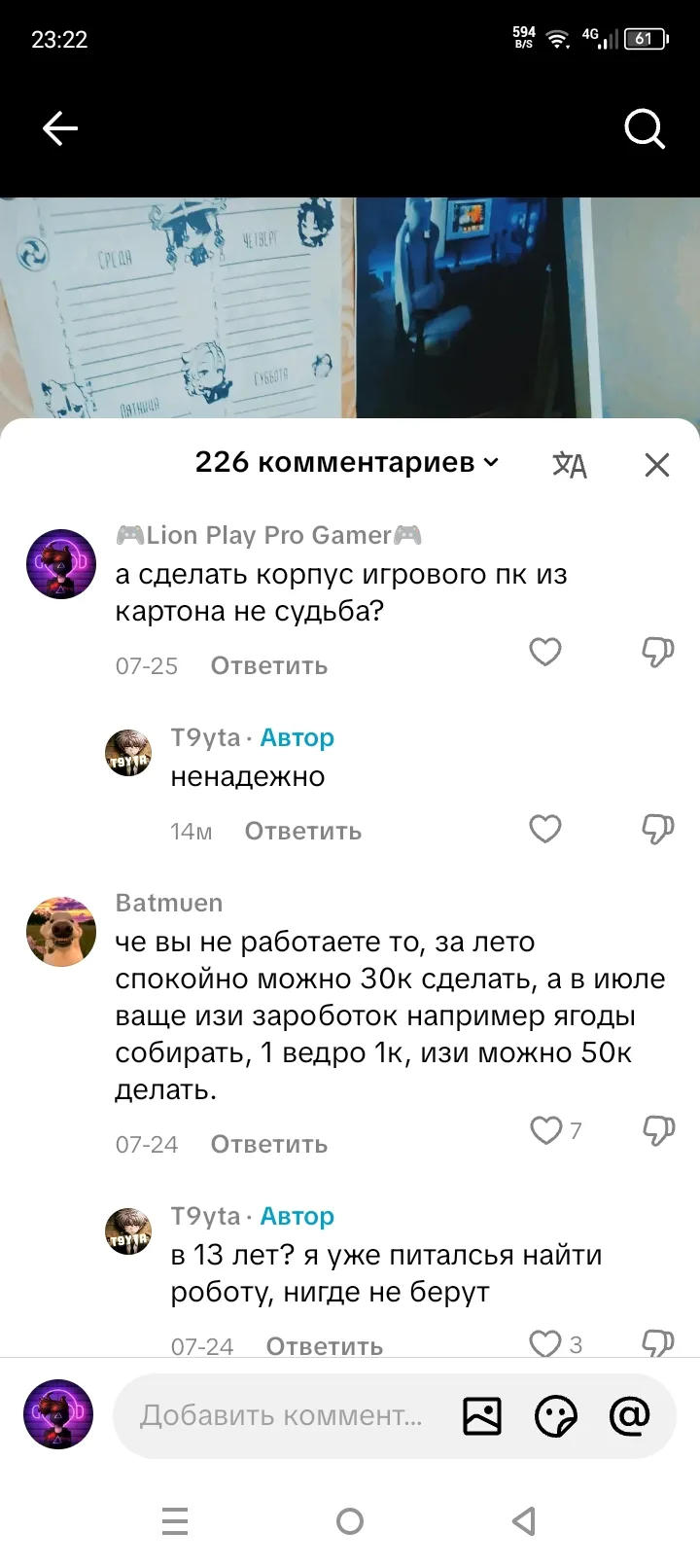
Task: Open Batmuen's profile avatar
Action: [61, 932]
